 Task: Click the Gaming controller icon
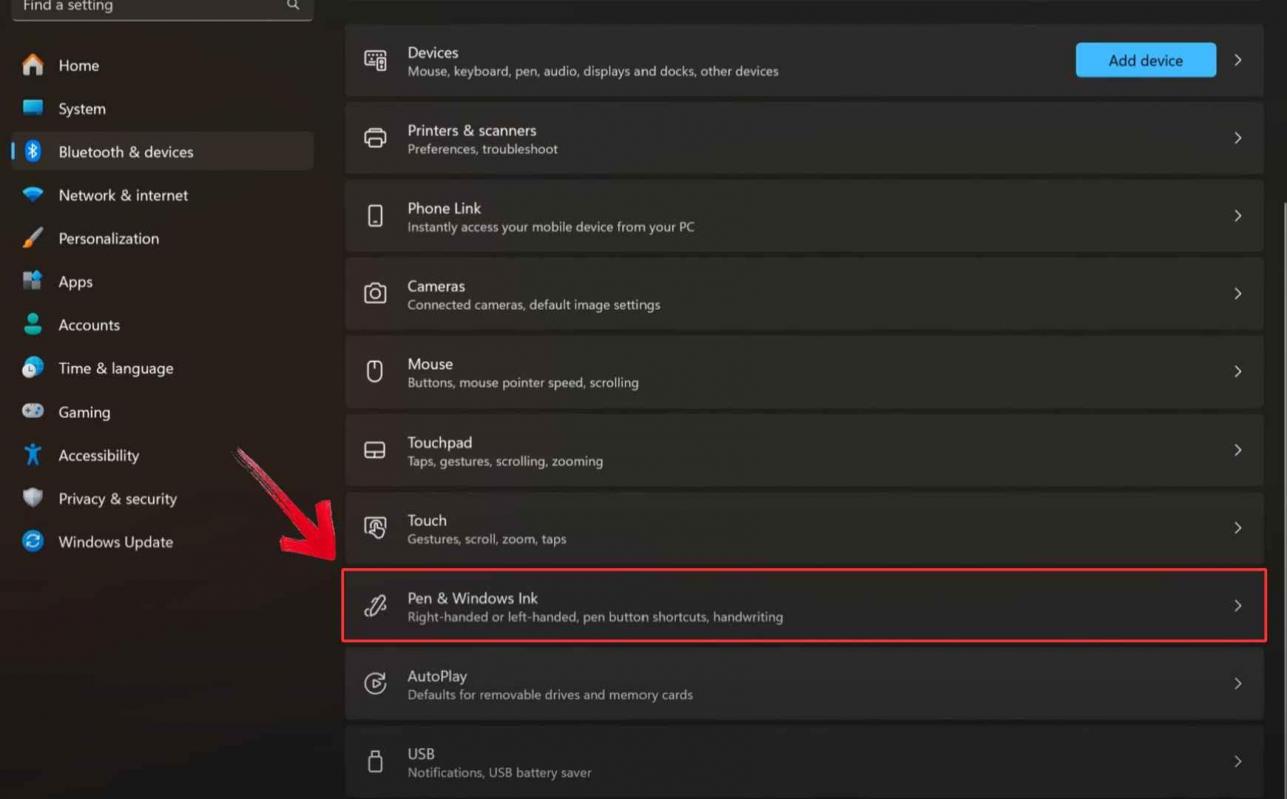click(33, 411)
